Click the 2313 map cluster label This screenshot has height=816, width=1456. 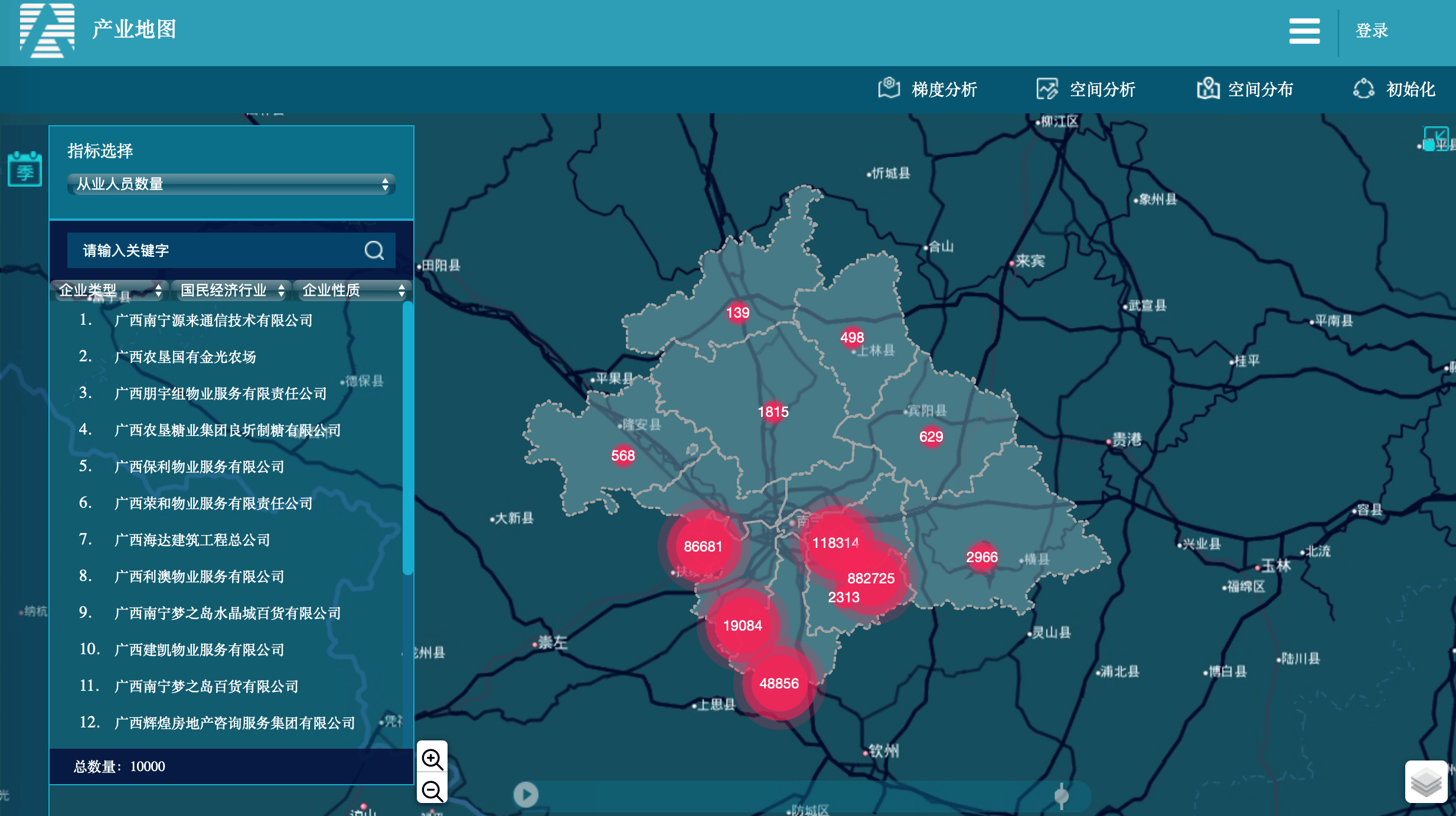[844, 597]
